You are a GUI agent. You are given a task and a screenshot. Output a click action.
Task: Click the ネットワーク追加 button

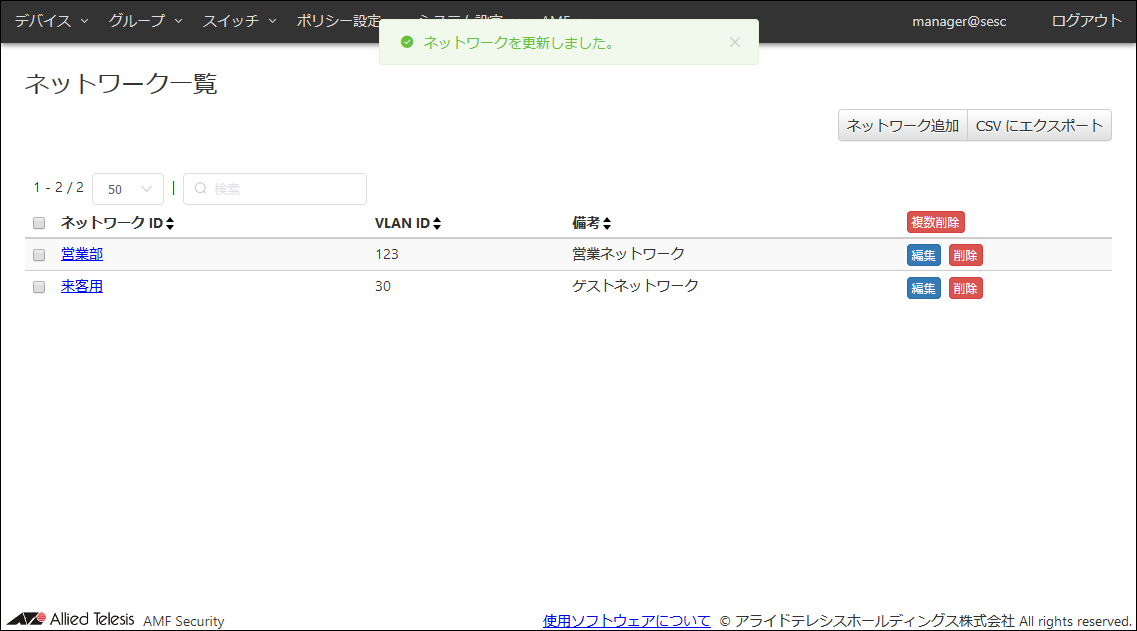[x=902, y=125]
